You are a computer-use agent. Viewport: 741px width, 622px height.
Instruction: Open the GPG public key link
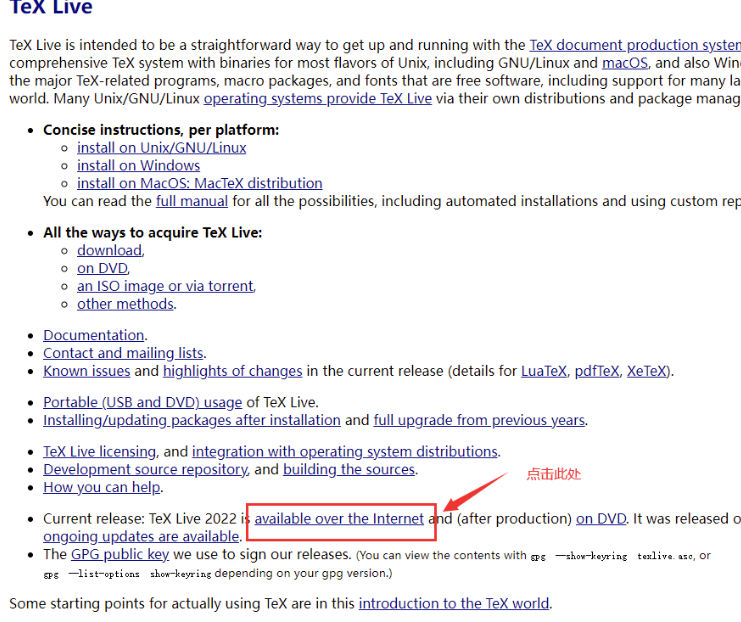[x=120, y=554]
